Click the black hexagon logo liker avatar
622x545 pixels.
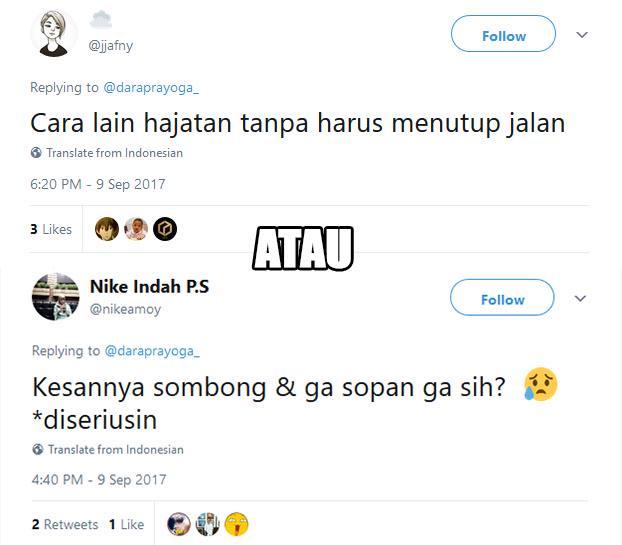coord(165,229)
